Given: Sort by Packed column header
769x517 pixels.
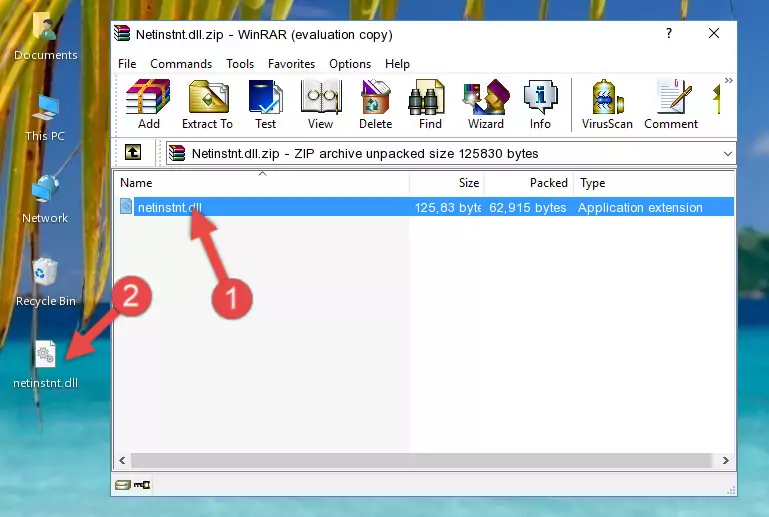Looking at the screenshot, I should pyautogui.click(x=529, y=183).
